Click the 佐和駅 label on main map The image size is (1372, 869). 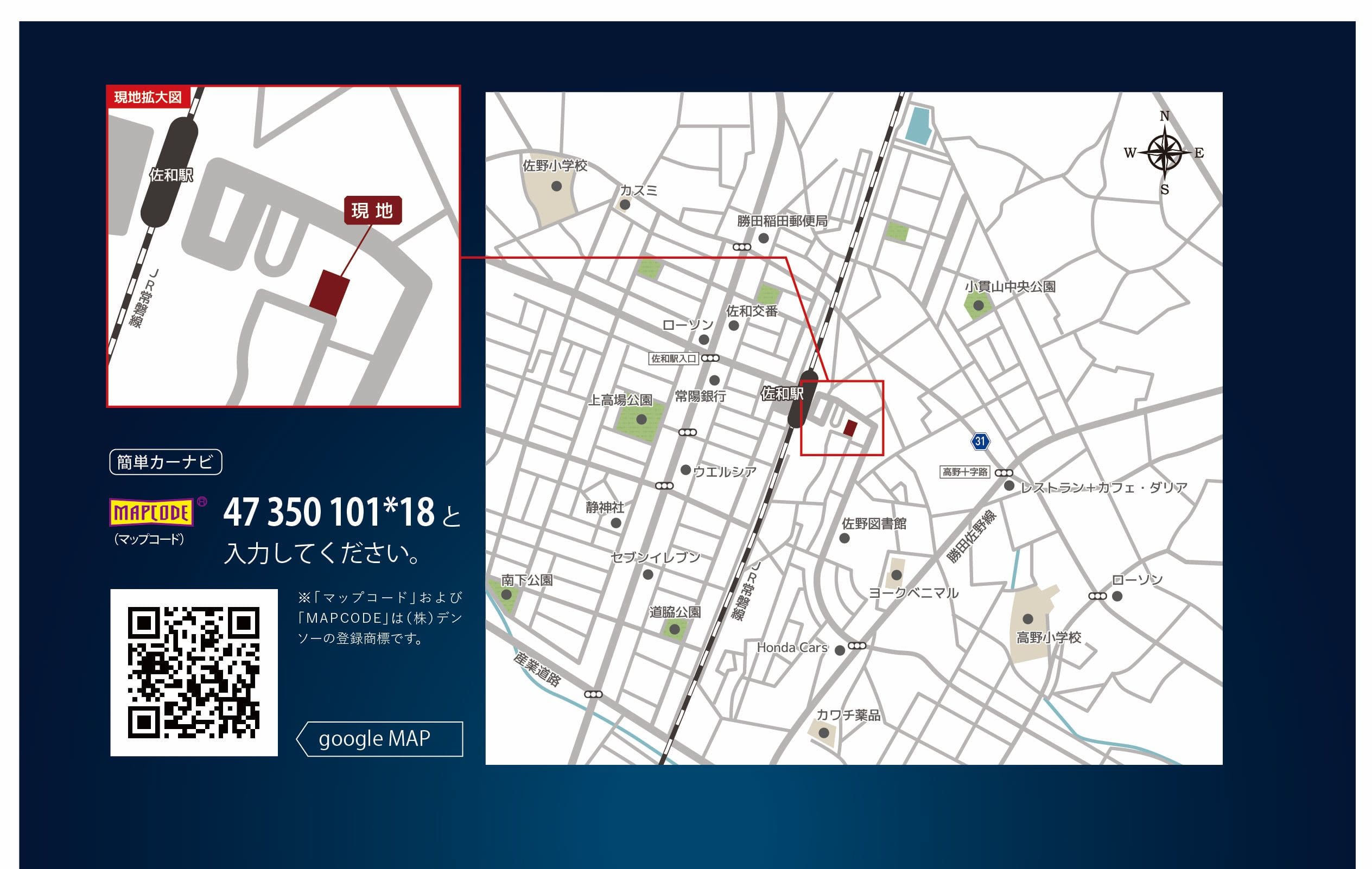[x=782, y=393]
